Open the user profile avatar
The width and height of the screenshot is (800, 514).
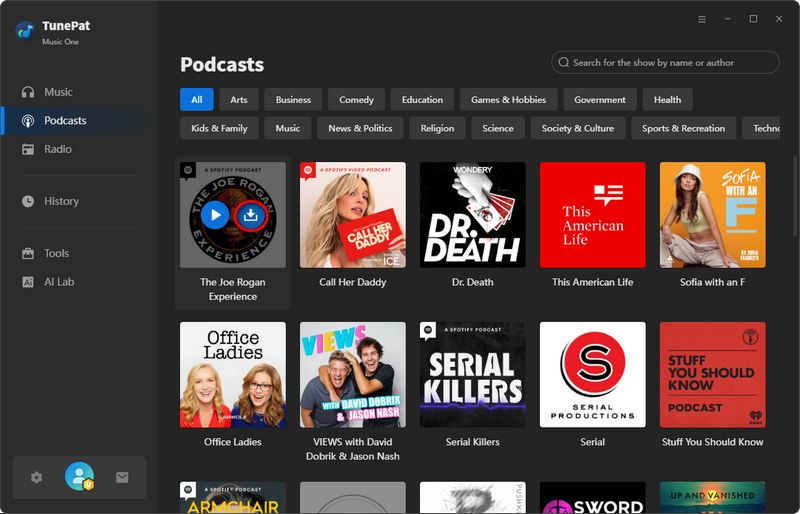[79, 477]
